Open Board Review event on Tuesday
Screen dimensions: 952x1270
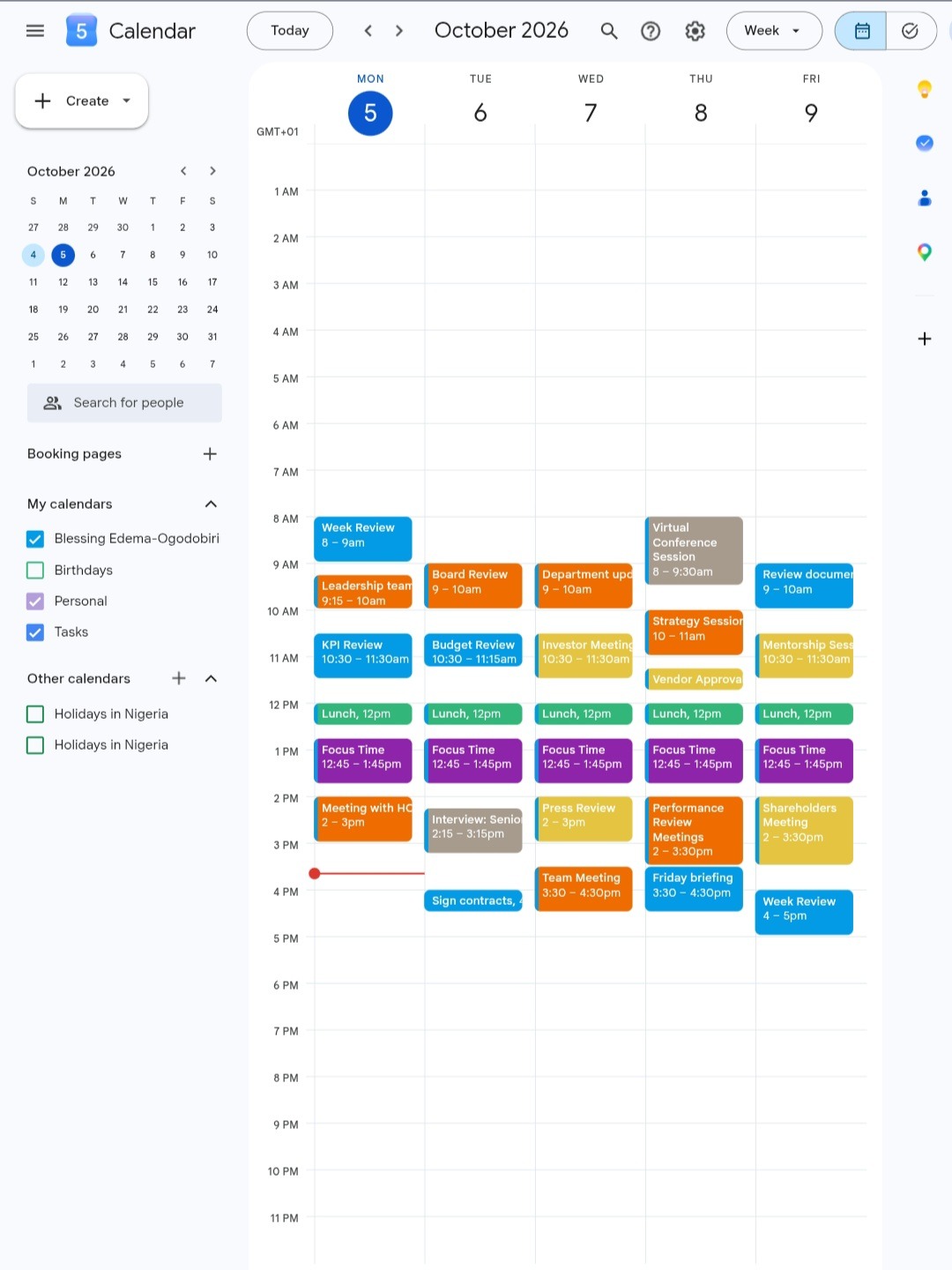pos(473,586)
